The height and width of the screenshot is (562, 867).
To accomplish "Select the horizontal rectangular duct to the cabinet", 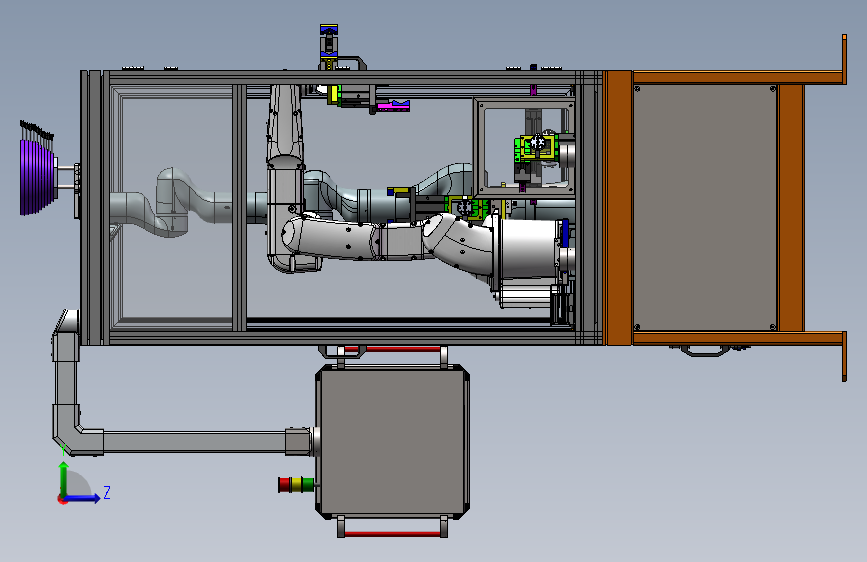I will [x=195, y=442].
